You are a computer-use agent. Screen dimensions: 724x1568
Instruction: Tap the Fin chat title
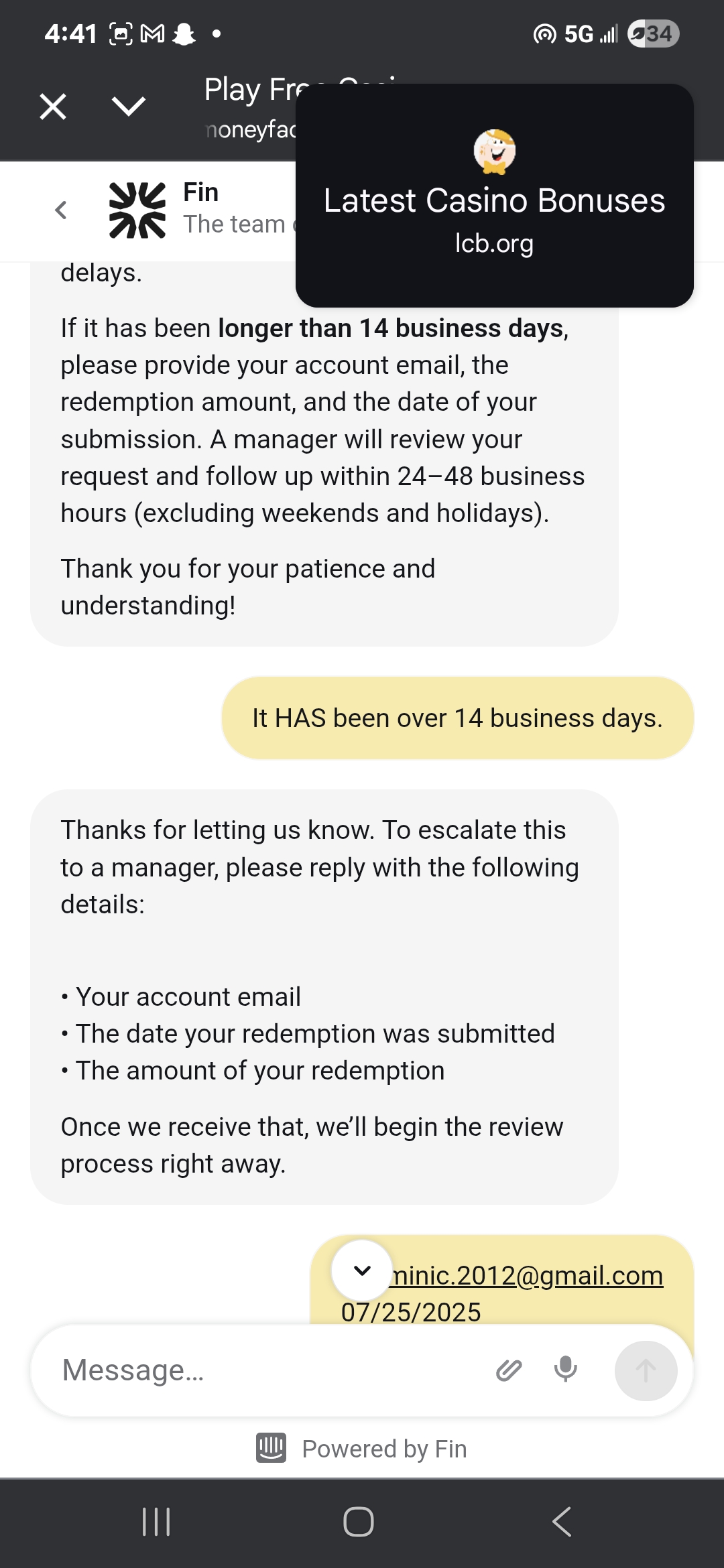pos(201,192)
